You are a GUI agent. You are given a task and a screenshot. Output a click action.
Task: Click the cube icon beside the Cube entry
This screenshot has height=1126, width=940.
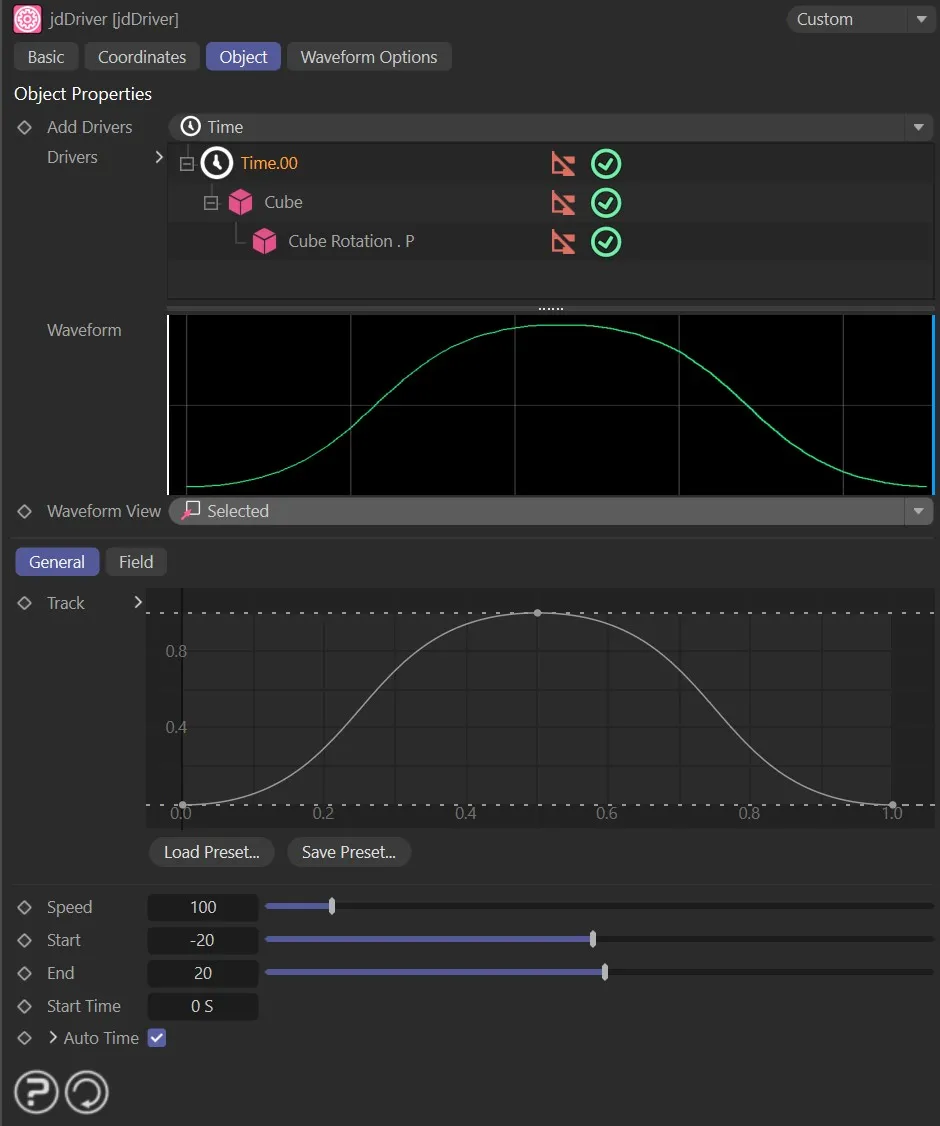240,202
